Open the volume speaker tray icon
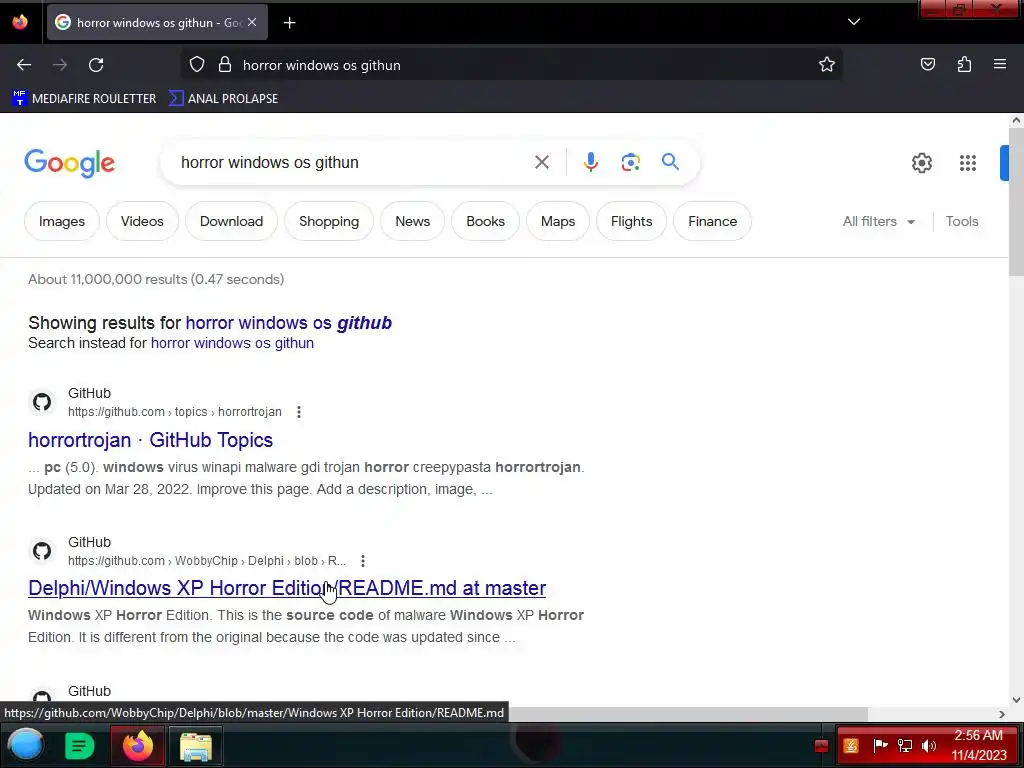This screenshot has height=768, width=1024. (x=929, y=746)
